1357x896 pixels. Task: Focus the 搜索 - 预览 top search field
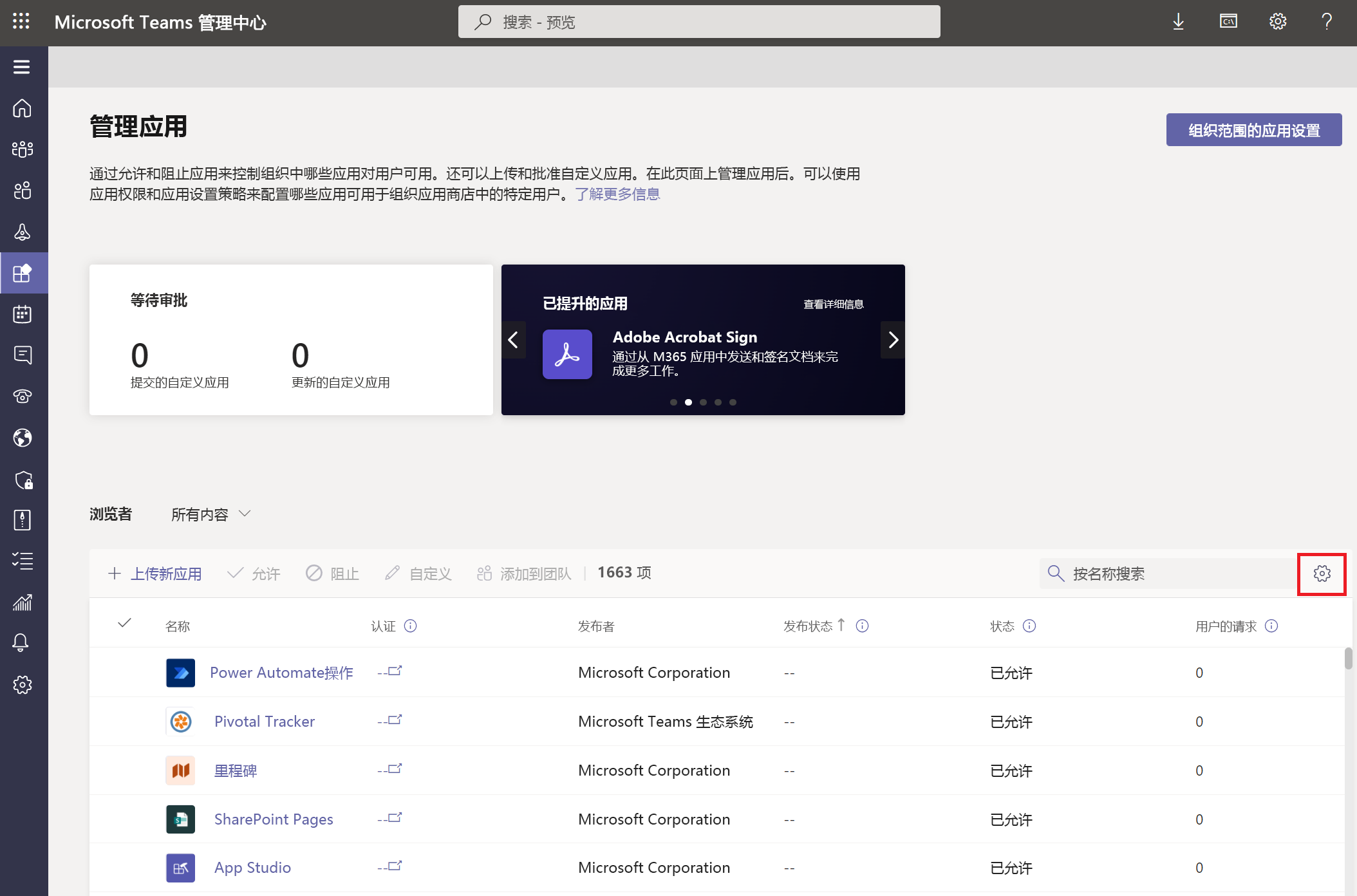pyautogui.click(x=699, y=22)
